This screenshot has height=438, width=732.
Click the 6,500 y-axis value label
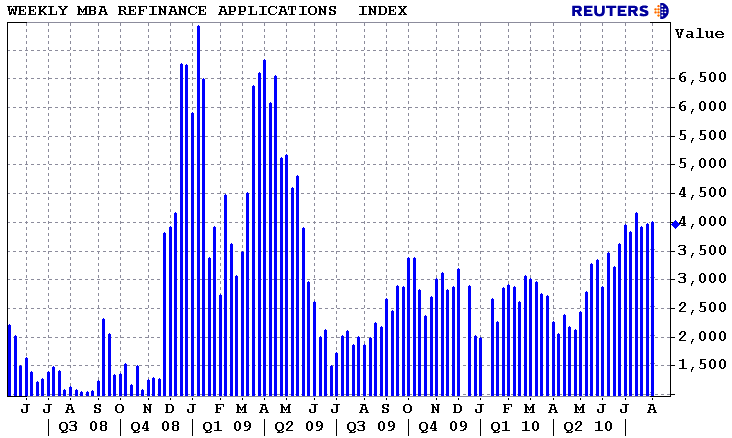[x=702, y=78]
